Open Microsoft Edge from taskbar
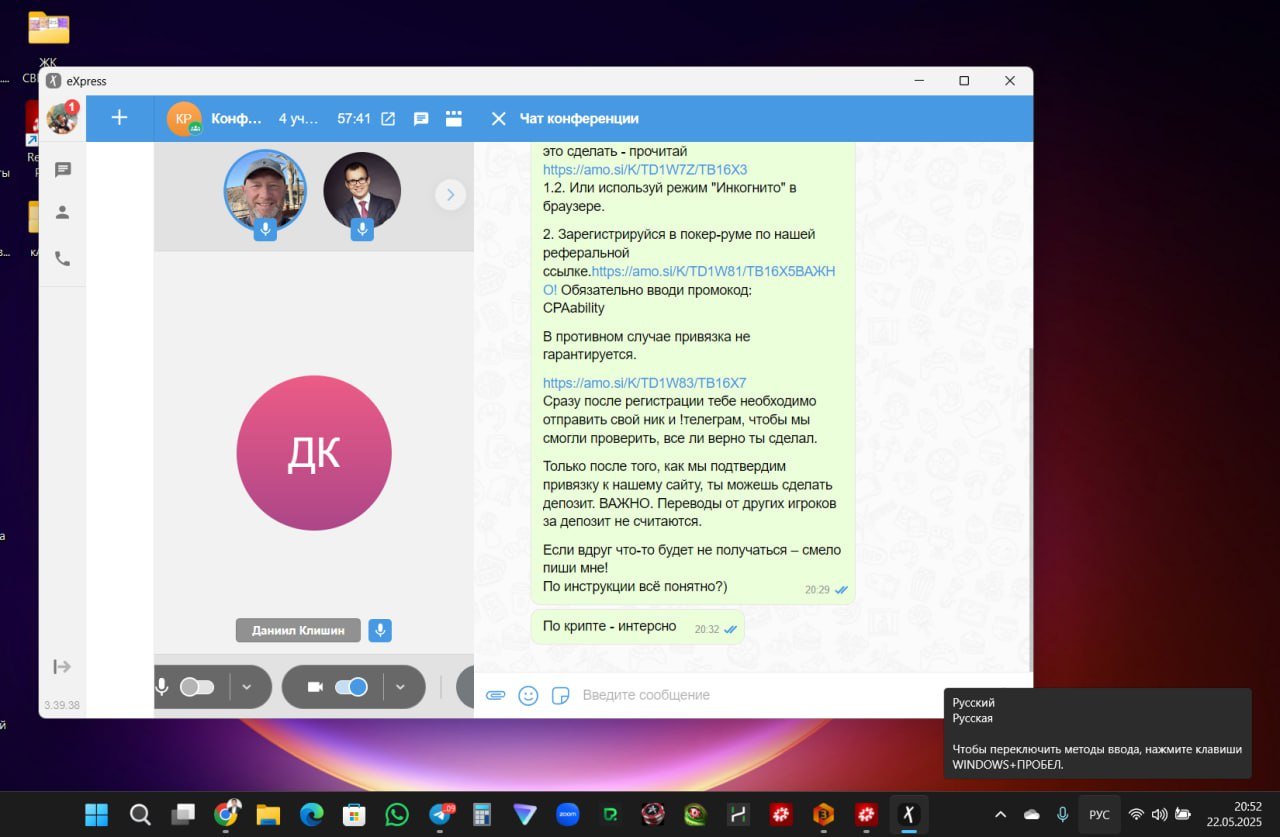 [x=311, y=814]
